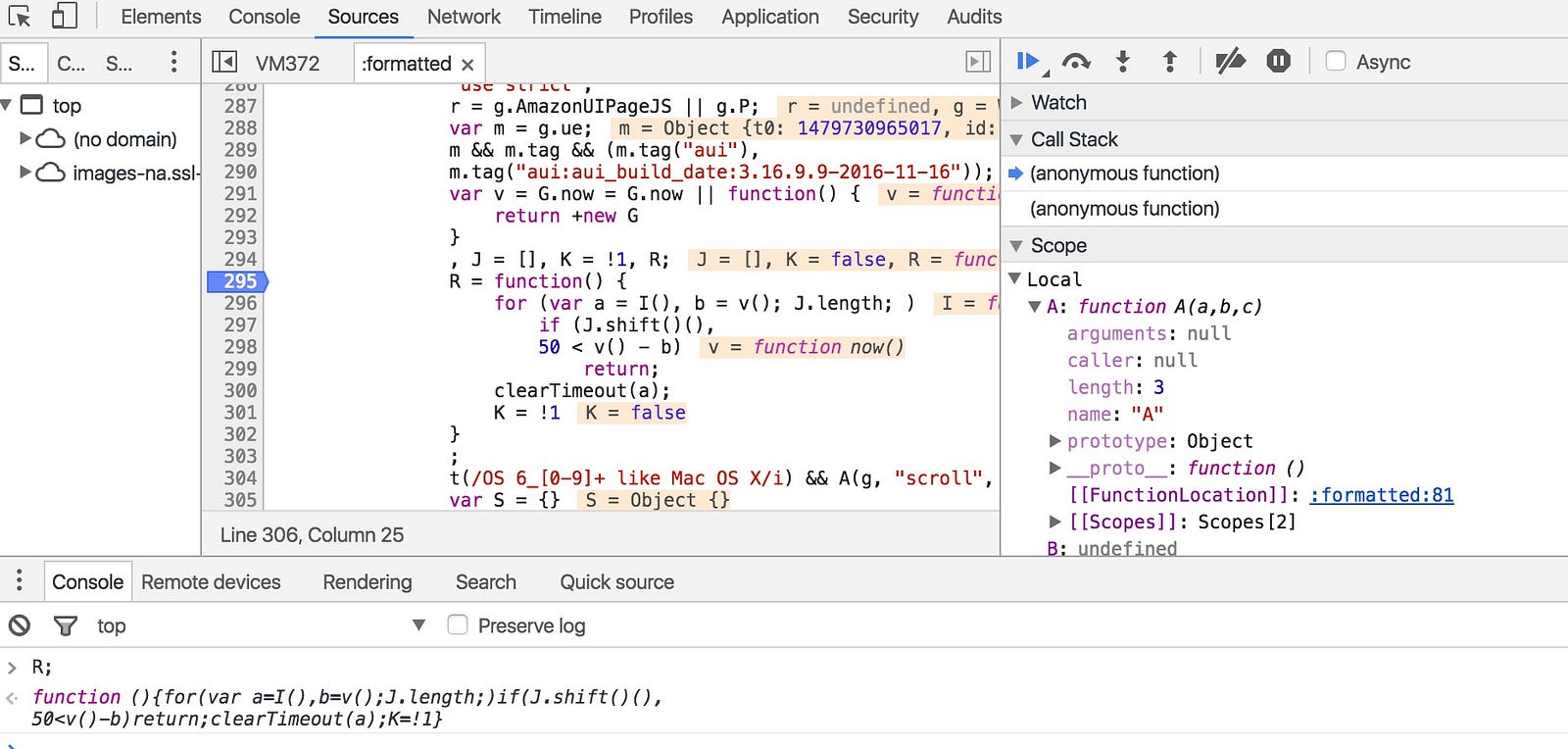Open the Application panel
1568x749 pixels.
click(x=770, y=17)
